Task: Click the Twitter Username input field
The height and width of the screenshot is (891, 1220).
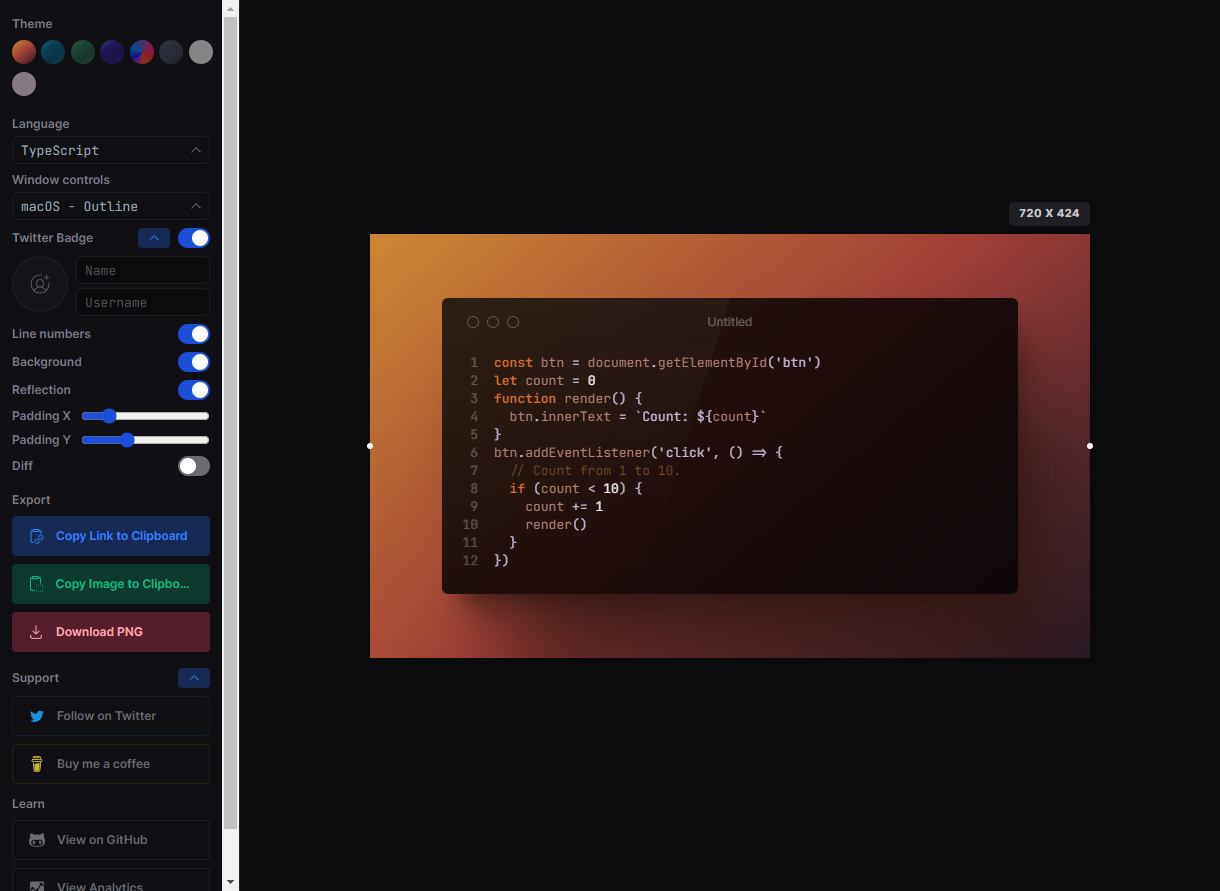Action: pyautogui.click(x=142, y=302)
